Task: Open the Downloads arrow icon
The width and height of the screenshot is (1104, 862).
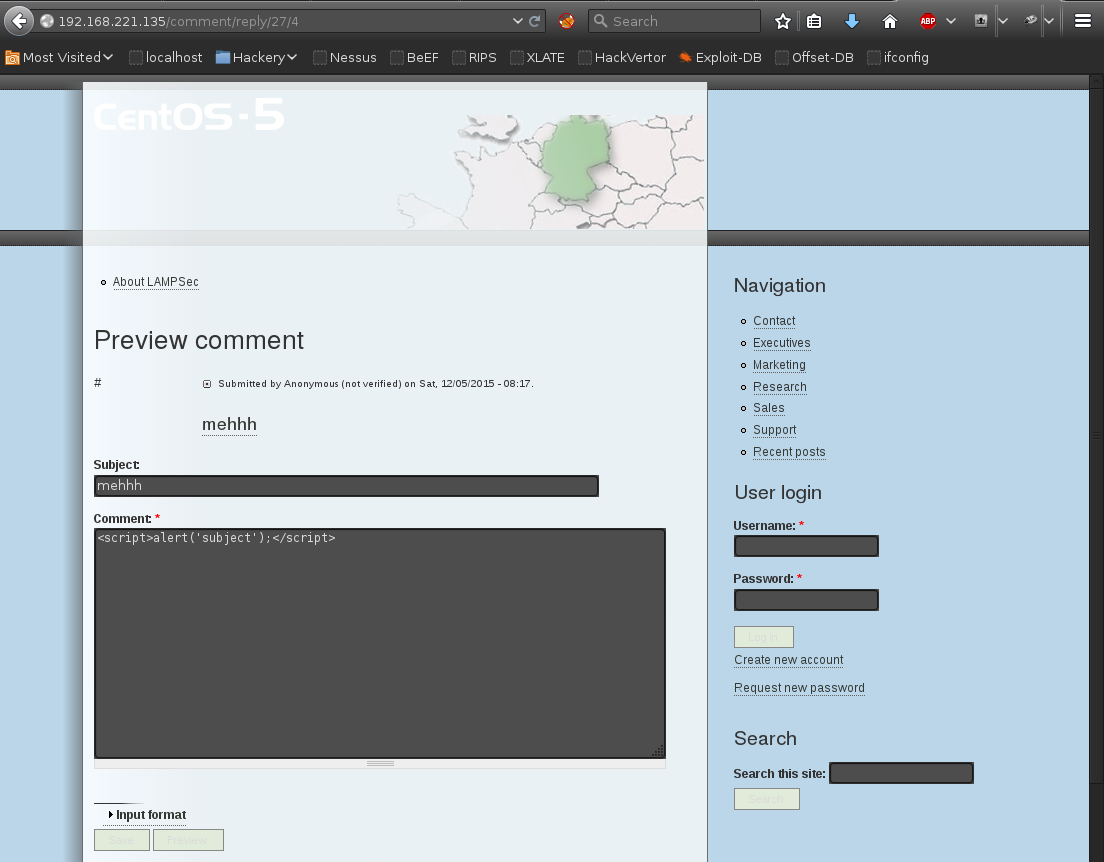Action: click(x=851, y=20)
